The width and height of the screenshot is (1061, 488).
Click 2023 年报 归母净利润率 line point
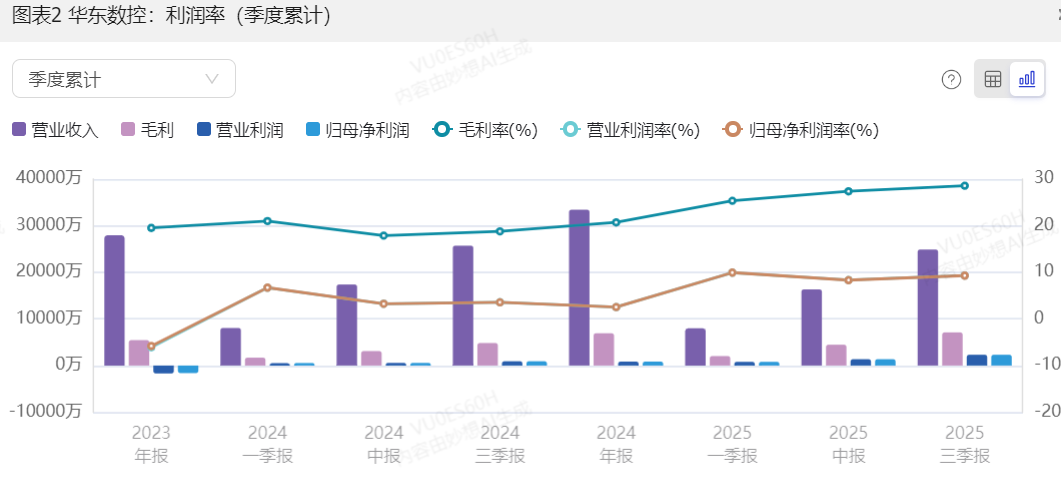tap(151, 346)
